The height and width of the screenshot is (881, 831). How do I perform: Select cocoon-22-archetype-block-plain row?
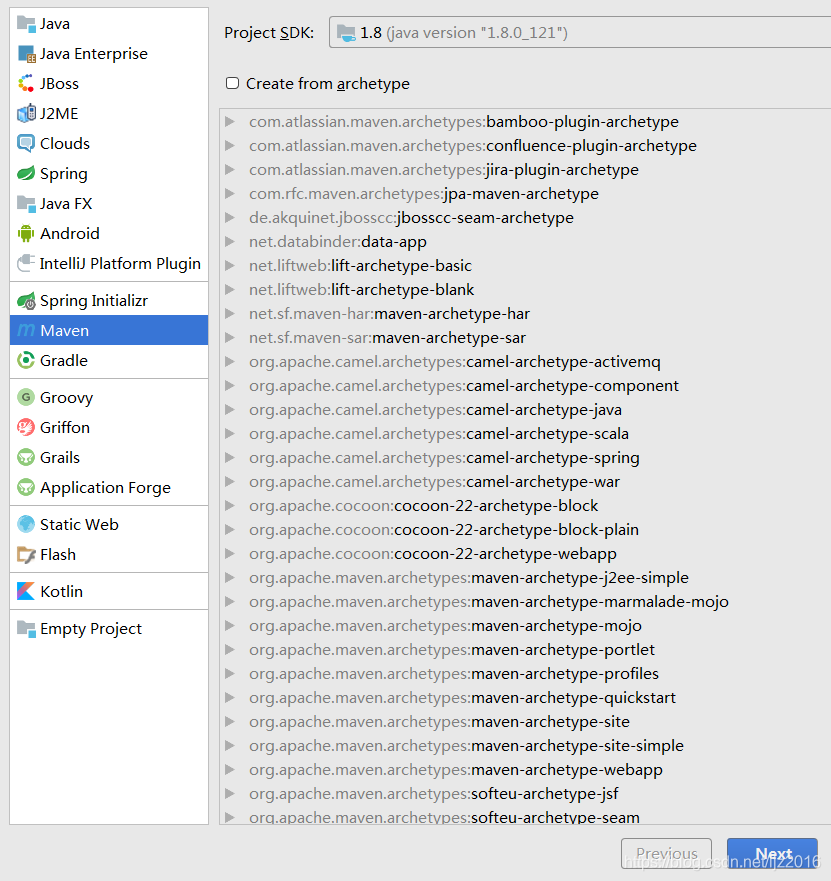[525, 529]
